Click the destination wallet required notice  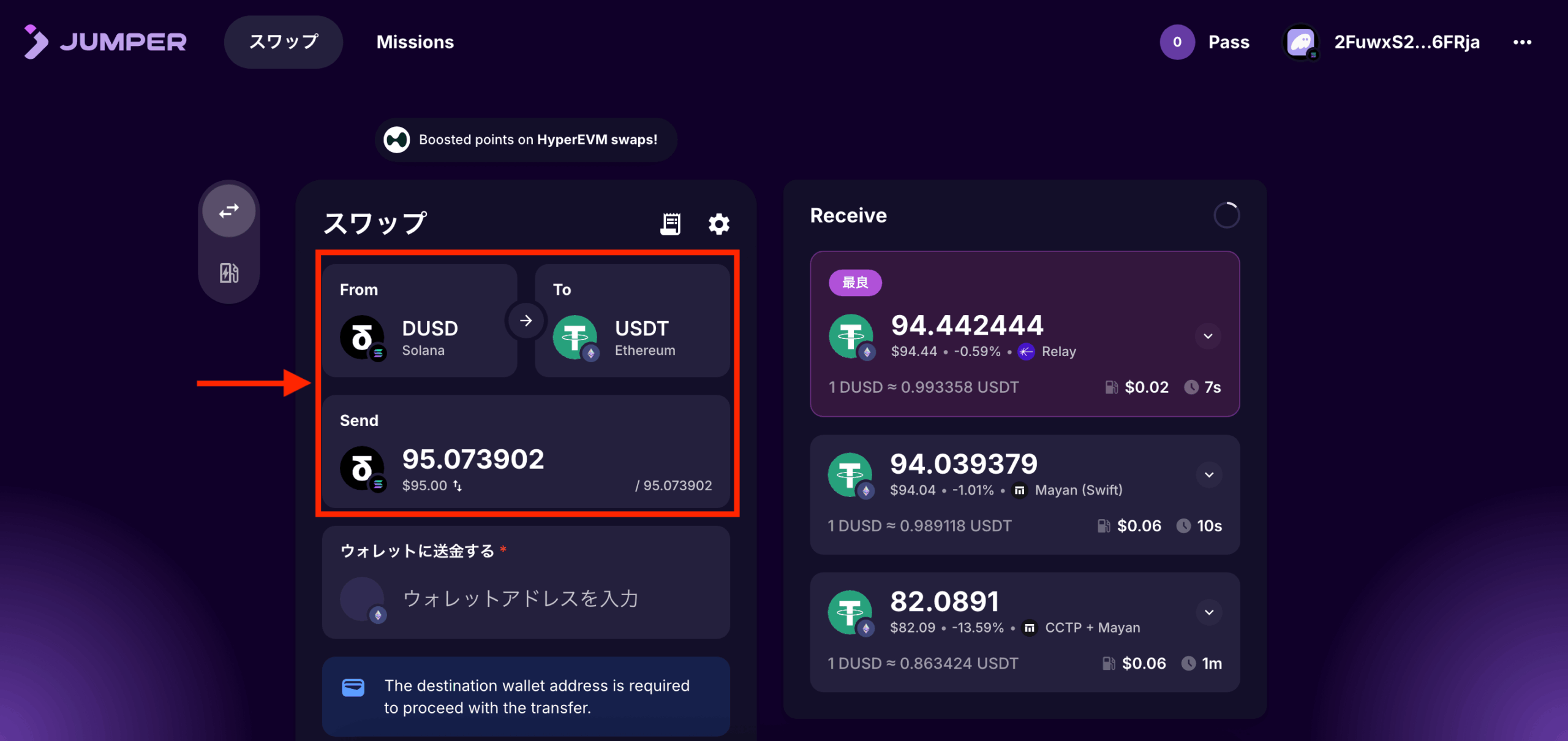point(526,696)
